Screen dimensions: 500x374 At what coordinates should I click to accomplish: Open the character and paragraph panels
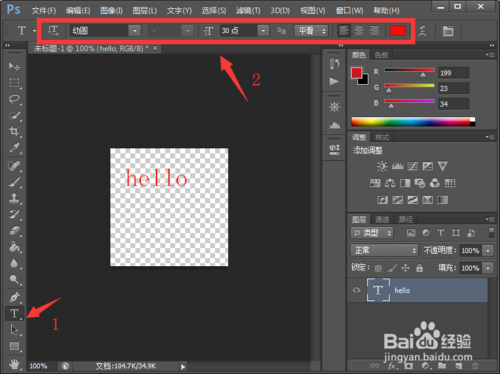448,31
